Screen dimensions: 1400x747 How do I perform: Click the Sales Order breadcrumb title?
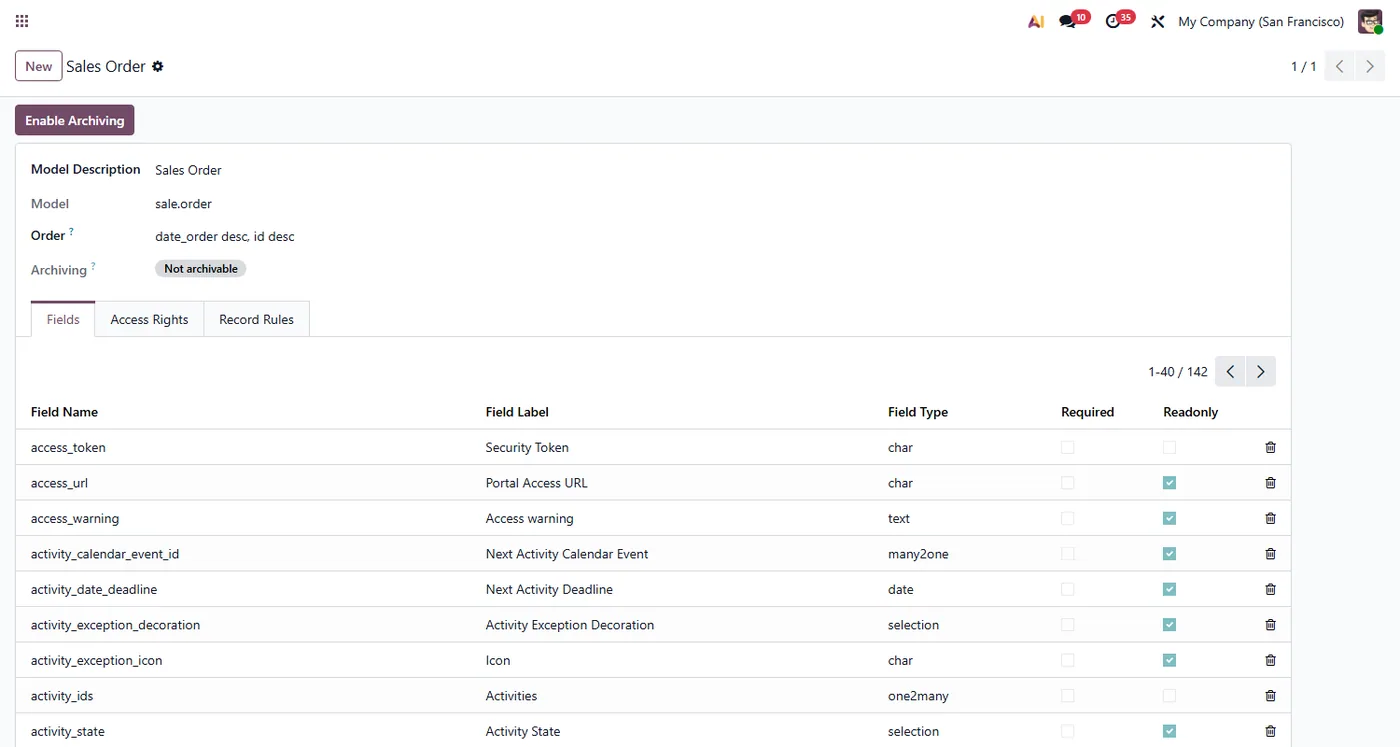click(x=106, y=66)
